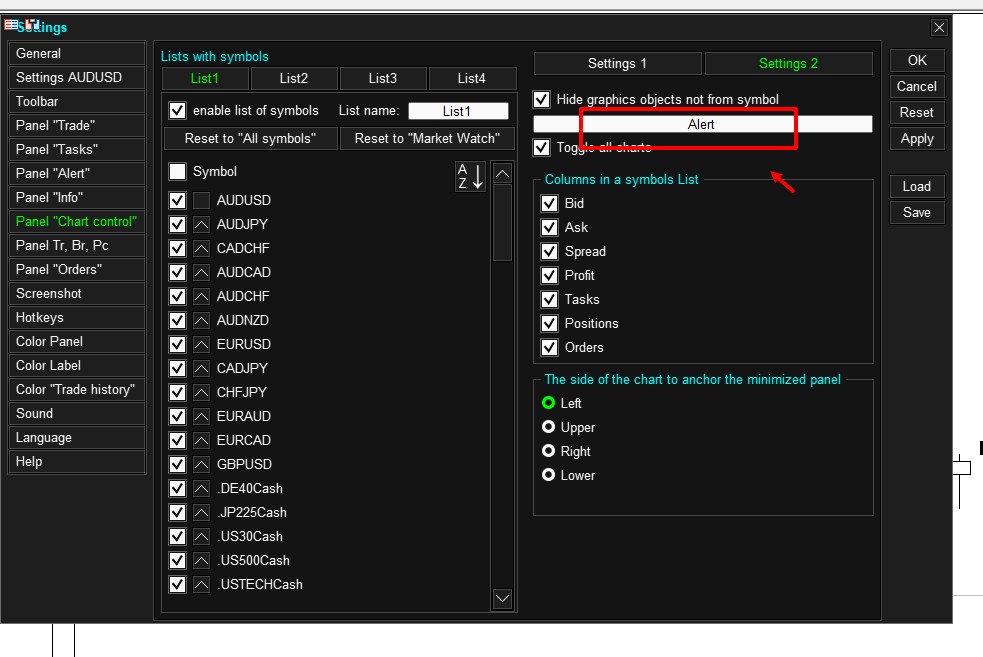Move CHFJPY up with its arrow icon
The width and height of the screenshot is (983, 657).
[x=201, y=392]
